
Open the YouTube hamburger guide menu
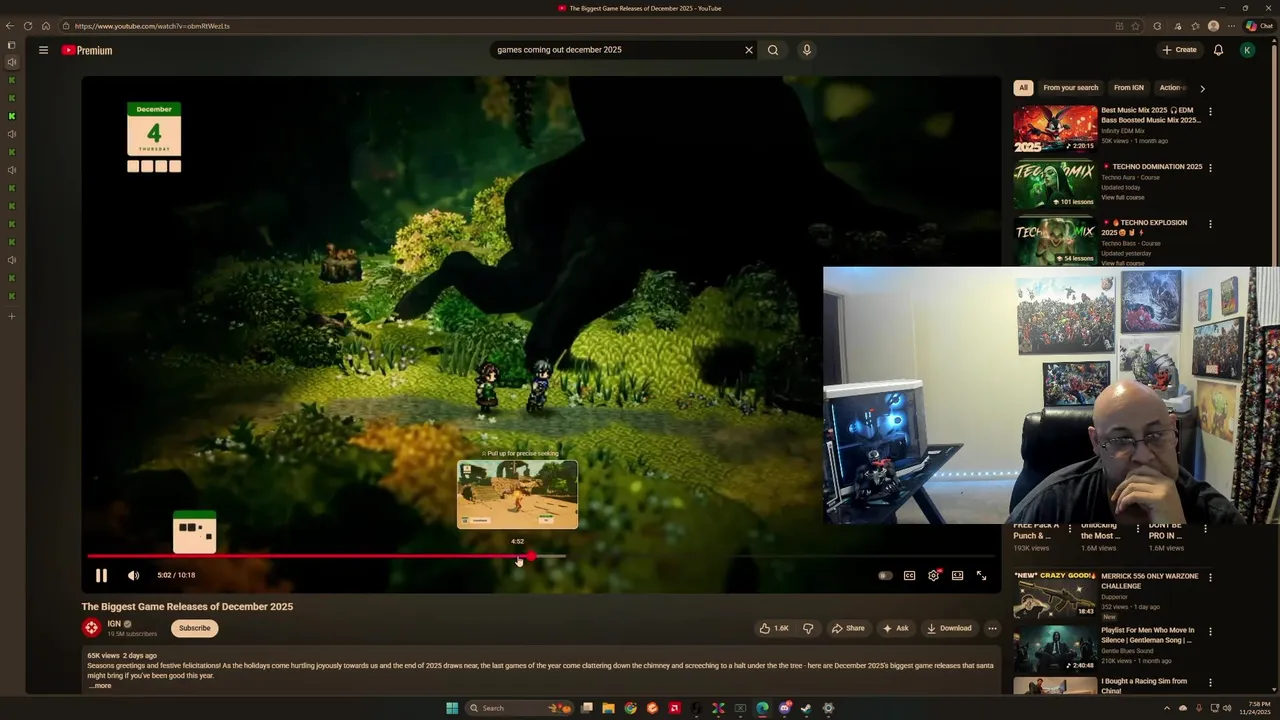43,50
